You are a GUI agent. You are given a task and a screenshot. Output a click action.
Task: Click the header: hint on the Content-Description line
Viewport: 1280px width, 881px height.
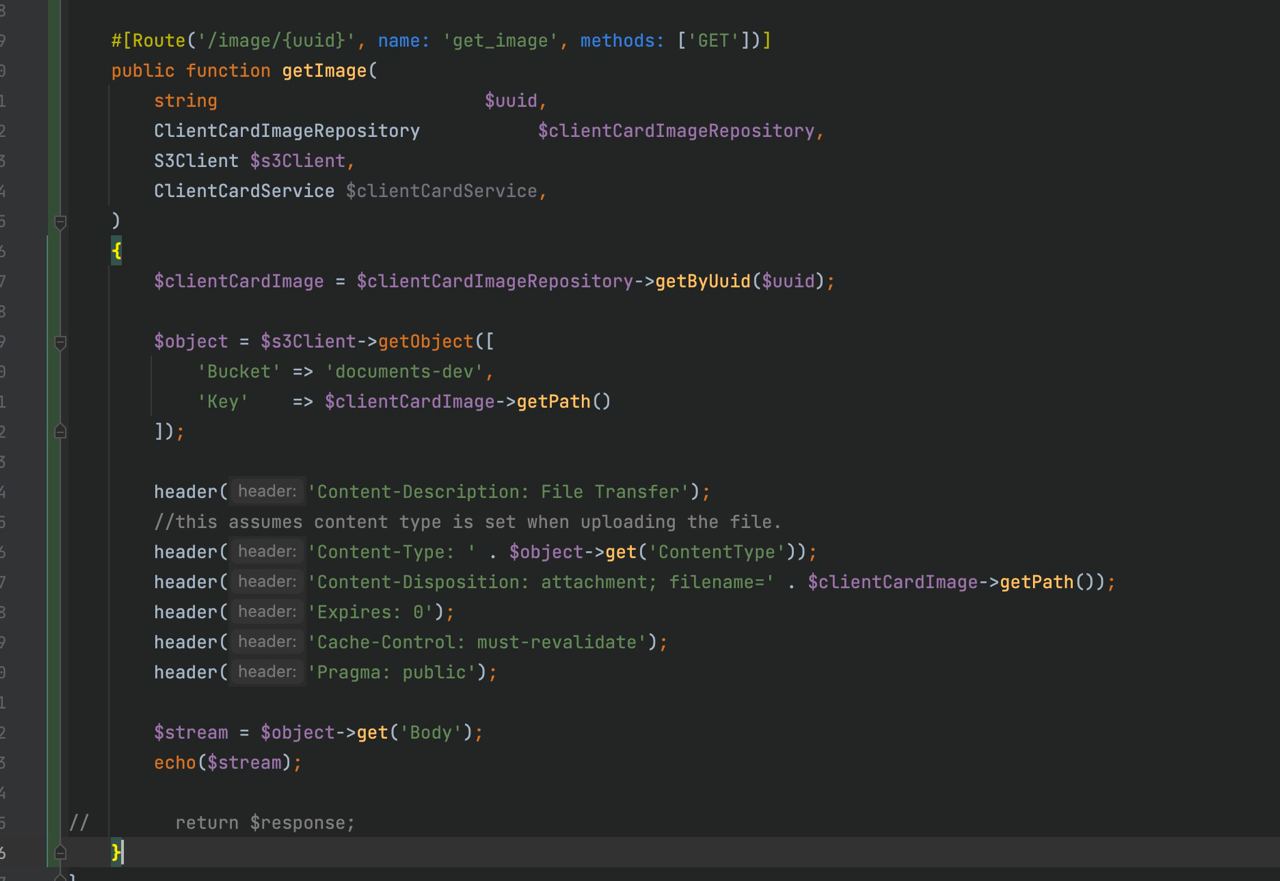coord(267,492)
